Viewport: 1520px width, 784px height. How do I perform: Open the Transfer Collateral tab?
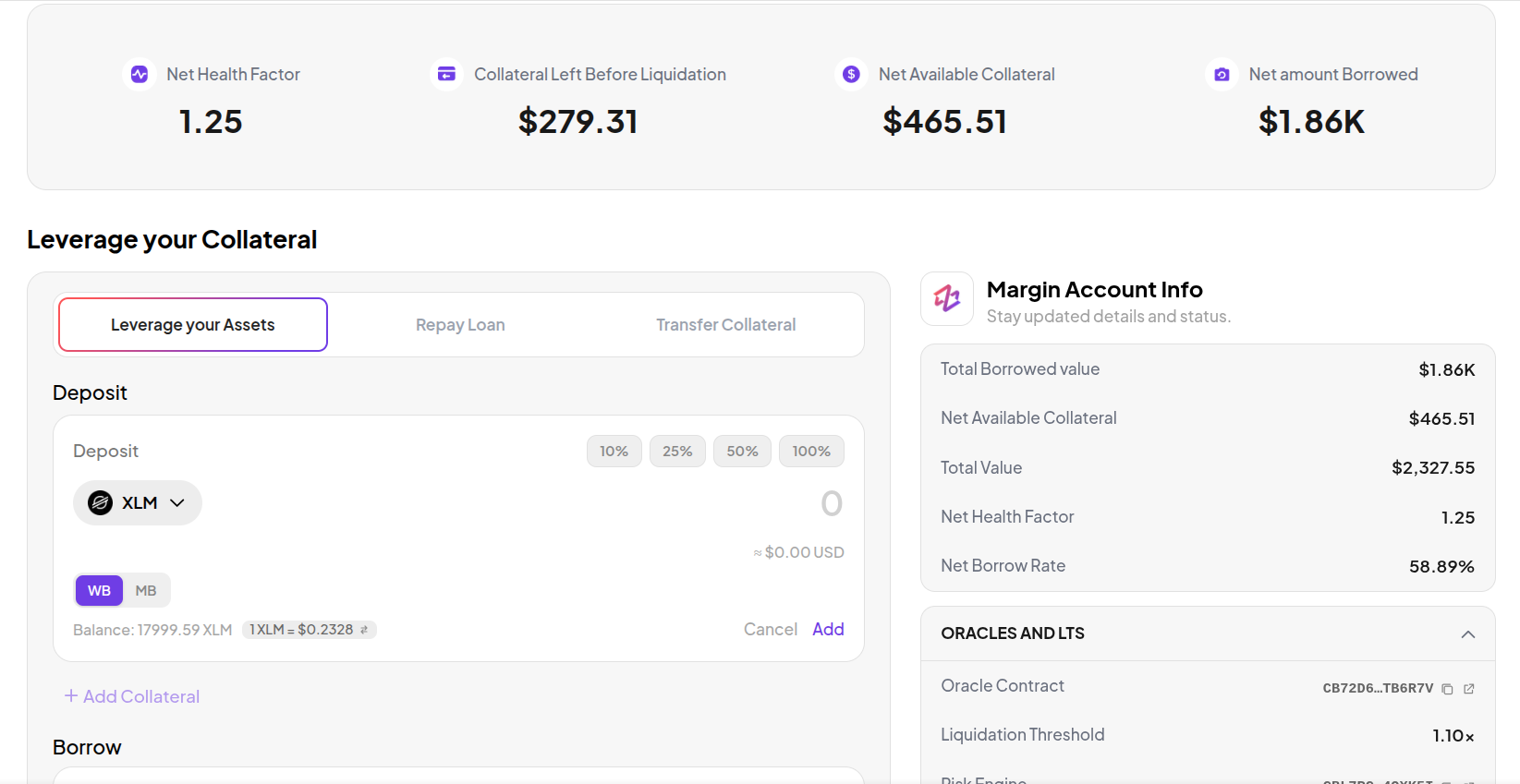725,325
